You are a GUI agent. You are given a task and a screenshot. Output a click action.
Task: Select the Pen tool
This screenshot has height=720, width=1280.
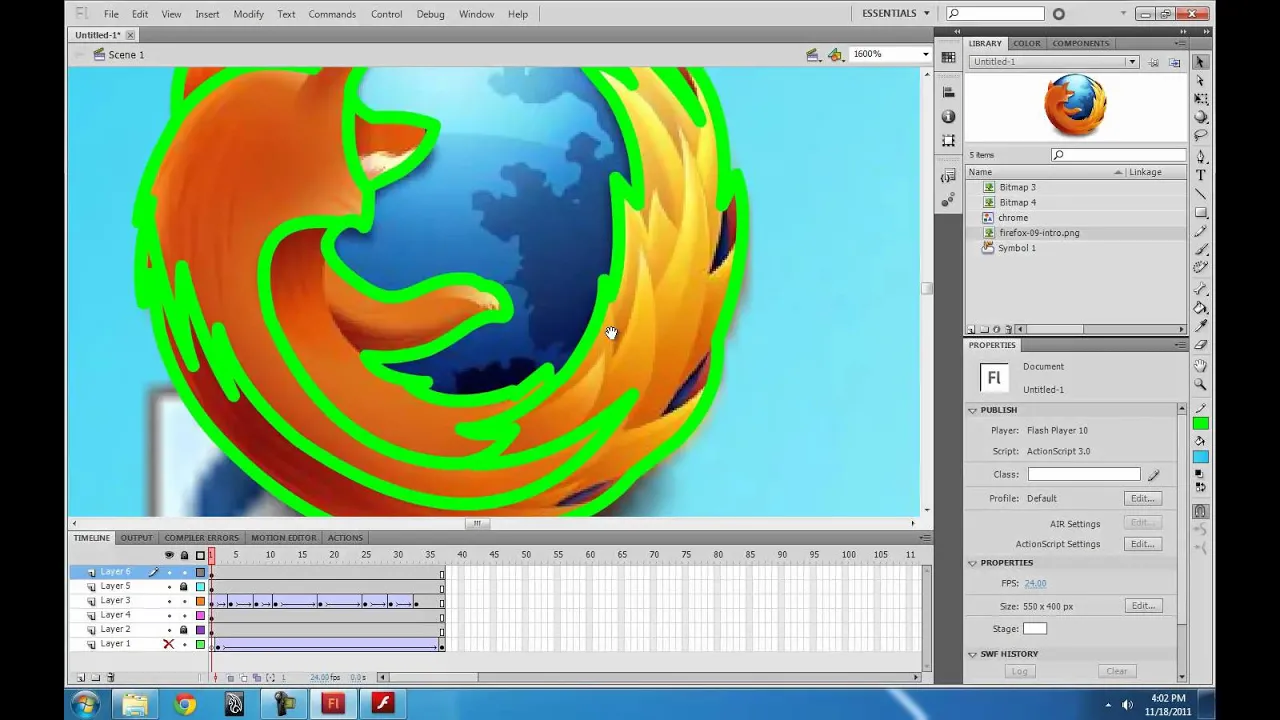(1200, 156)
